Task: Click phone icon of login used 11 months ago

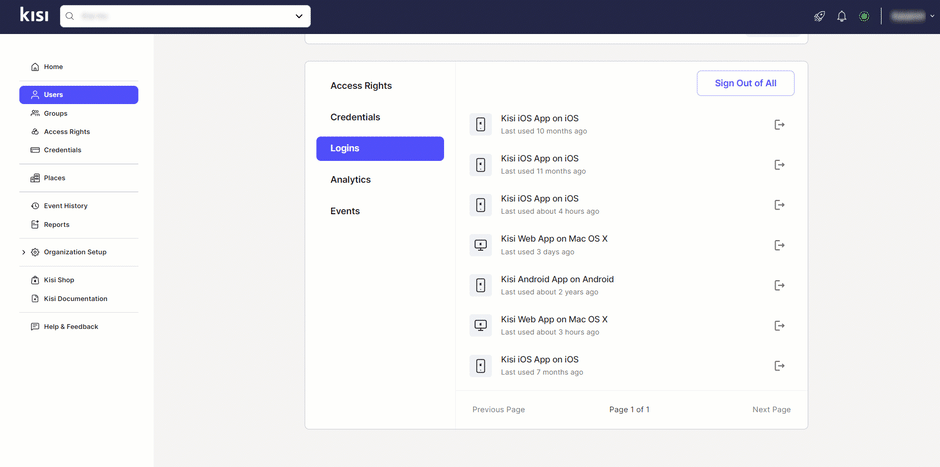Action: 480,165
